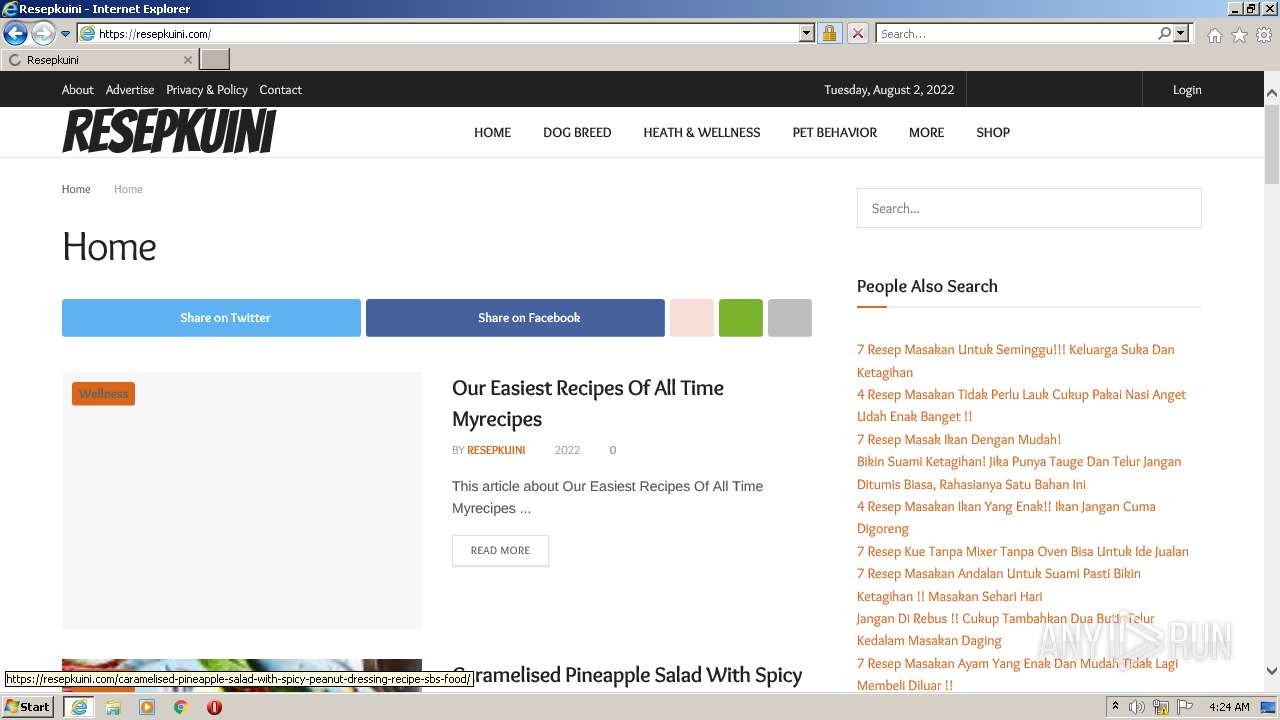Viewport: 1280px width, 720px height.
Task: Close the Resepkuini tab
Action: (187, 60)
